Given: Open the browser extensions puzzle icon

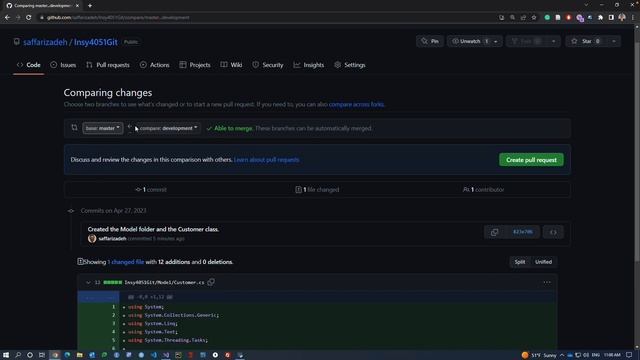Looking at the screenshot, I should coord(600,18).
